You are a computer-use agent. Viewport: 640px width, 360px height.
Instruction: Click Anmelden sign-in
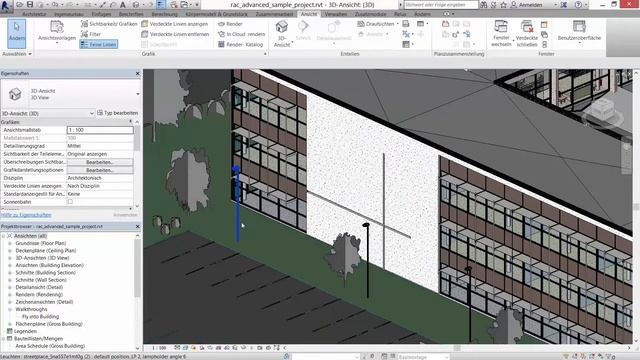tap(527, 5)
